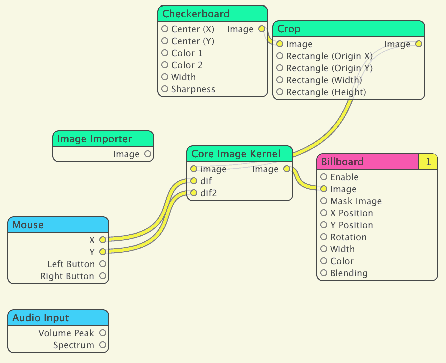Select the Image Importer patch title
The height and width of the screenshot is (363, 446).
[103, 139]
